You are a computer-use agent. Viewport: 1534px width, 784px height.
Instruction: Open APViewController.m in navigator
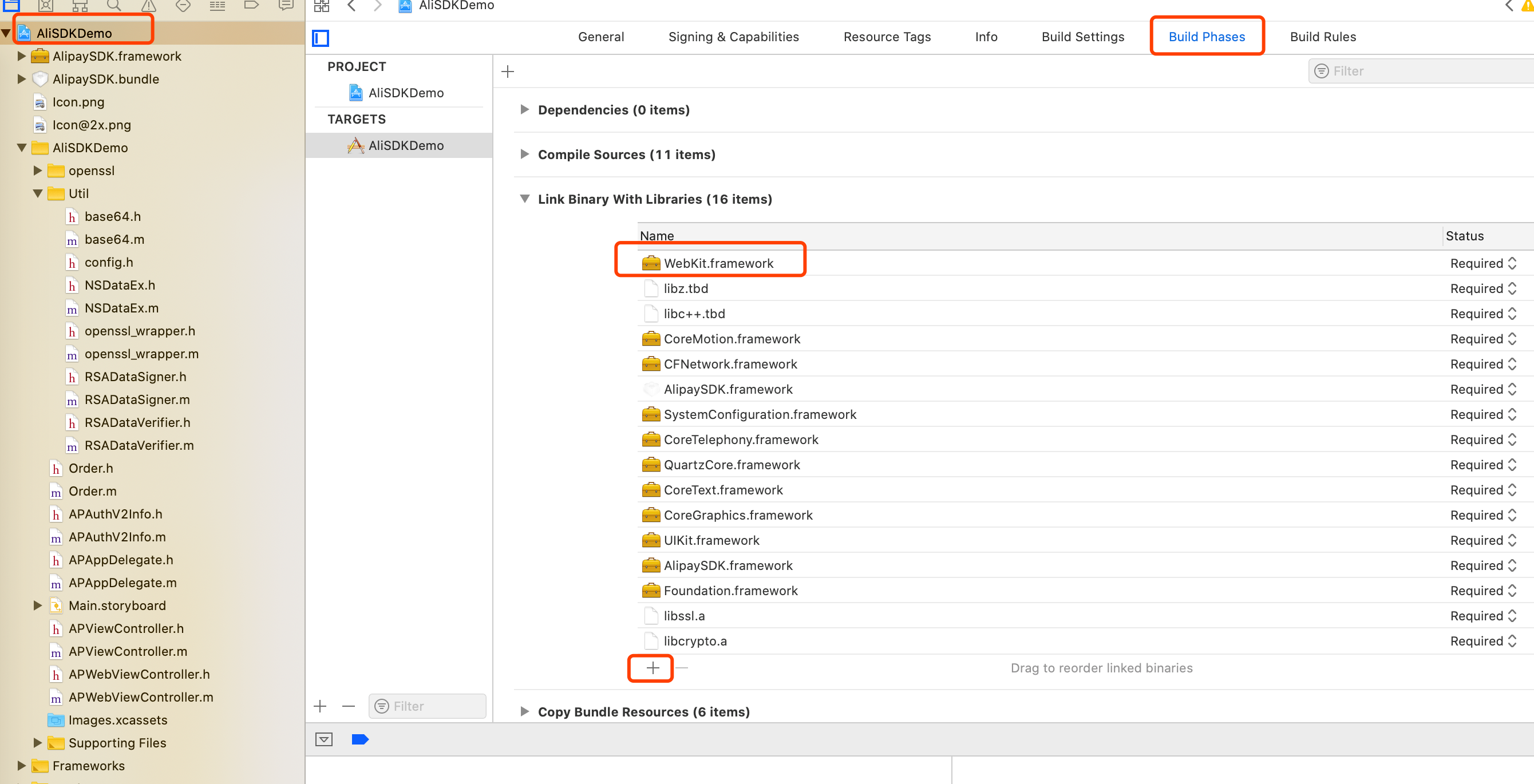pos(128,651)
